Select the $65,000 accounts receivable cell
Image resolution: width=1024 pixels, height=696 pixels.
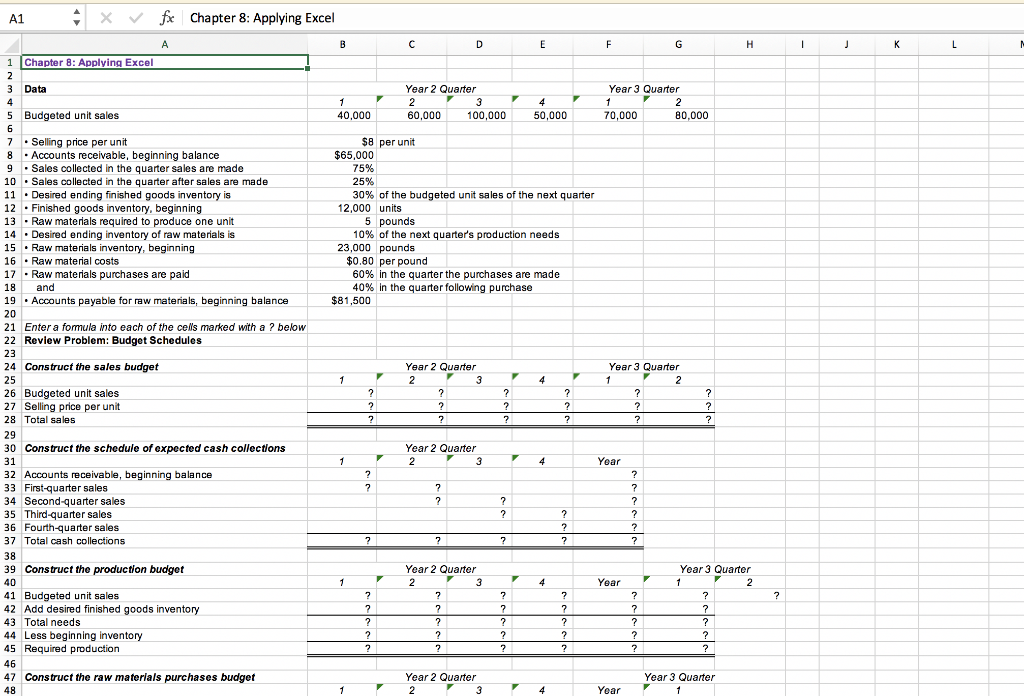coord(342,155)
